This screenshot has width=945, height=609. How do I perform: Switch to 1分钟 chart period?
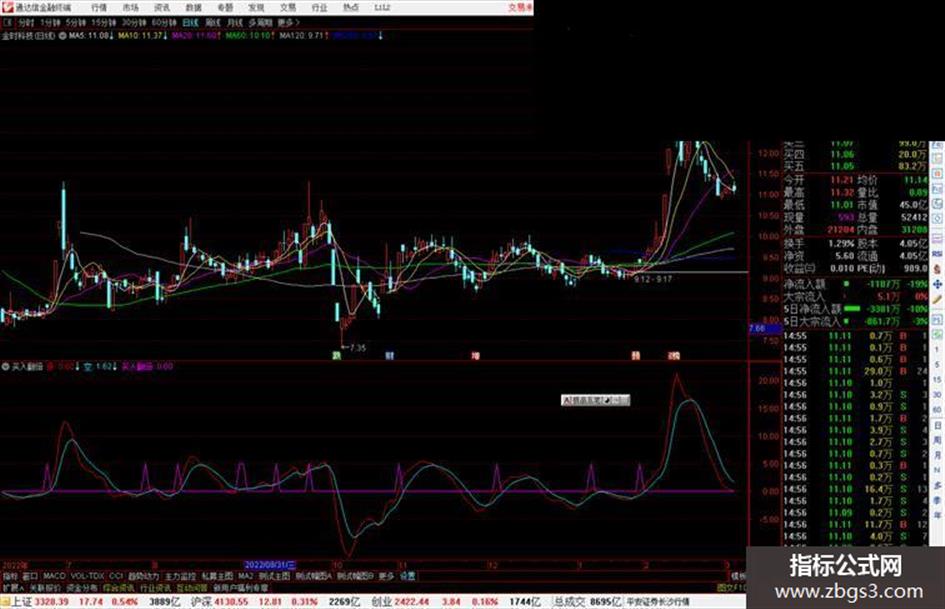(x=50, y=22)
